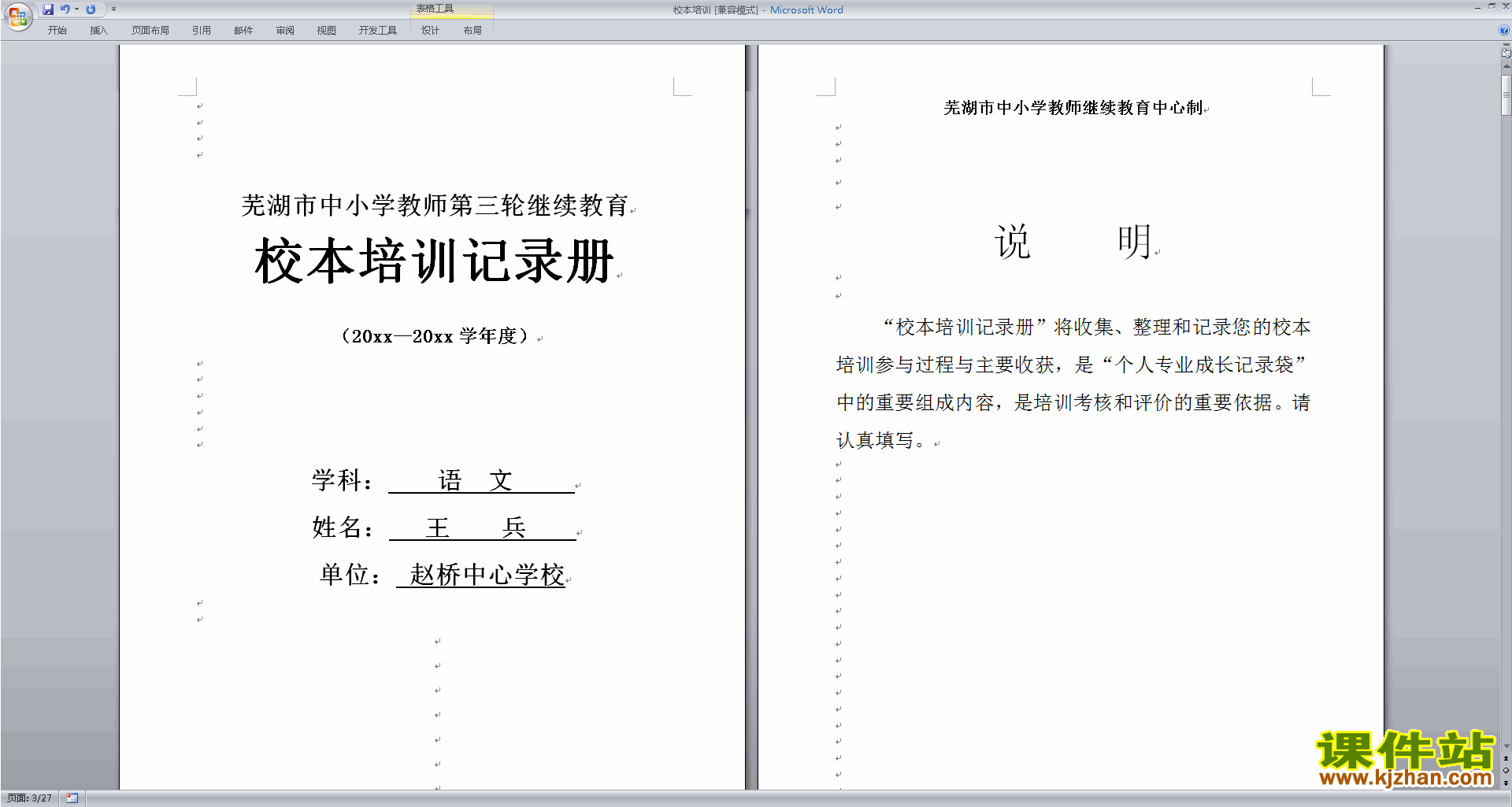
Task: Click the macro recording icon in the status bar
Action: coord(72,798)
